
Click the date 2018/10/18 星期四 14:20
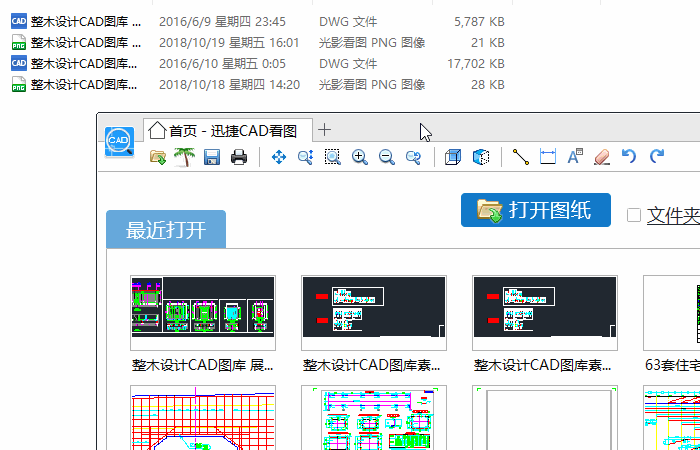click(x=229, y=85)
